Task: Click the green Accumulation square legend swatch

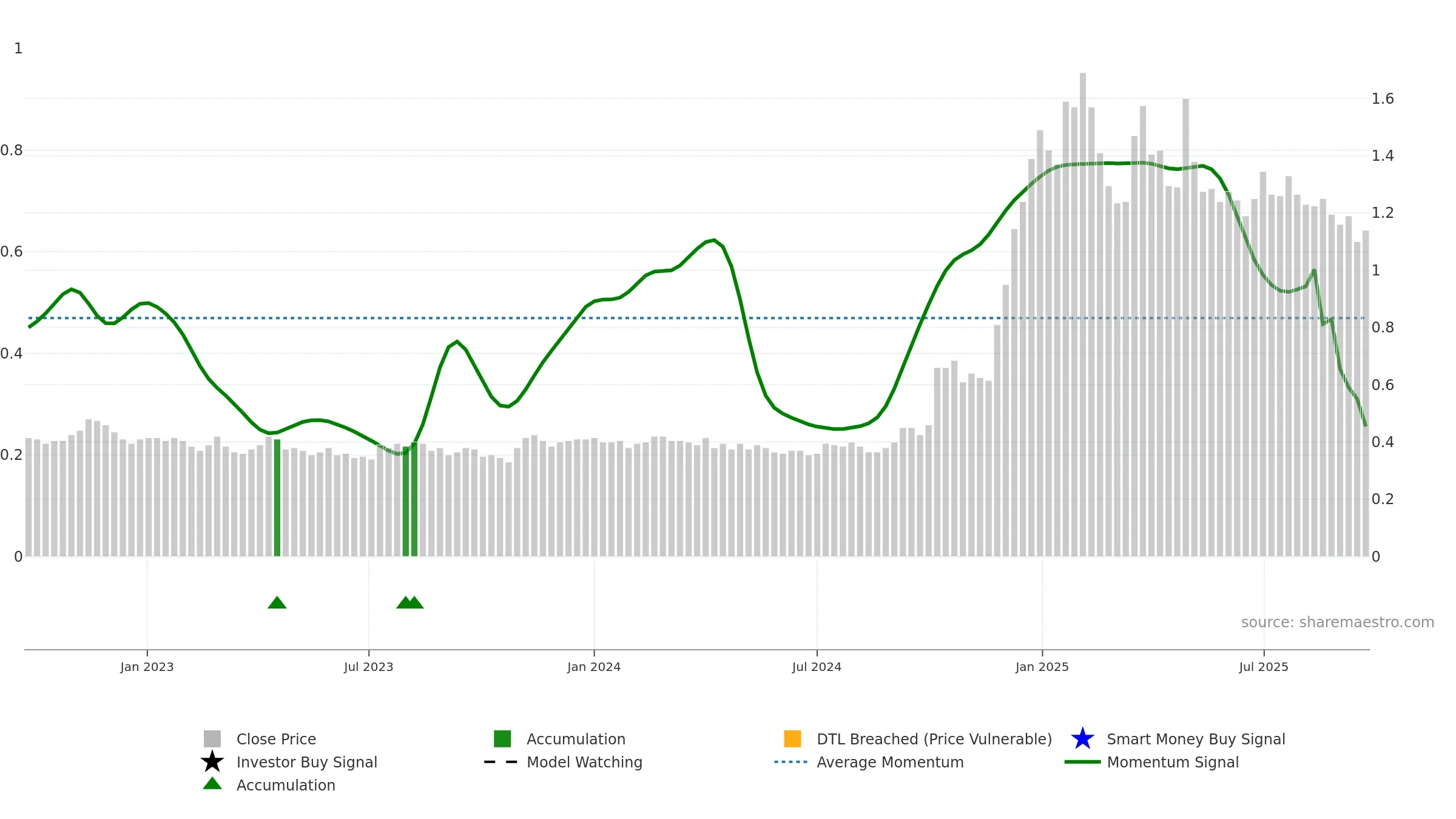Action: pos(502,739)
